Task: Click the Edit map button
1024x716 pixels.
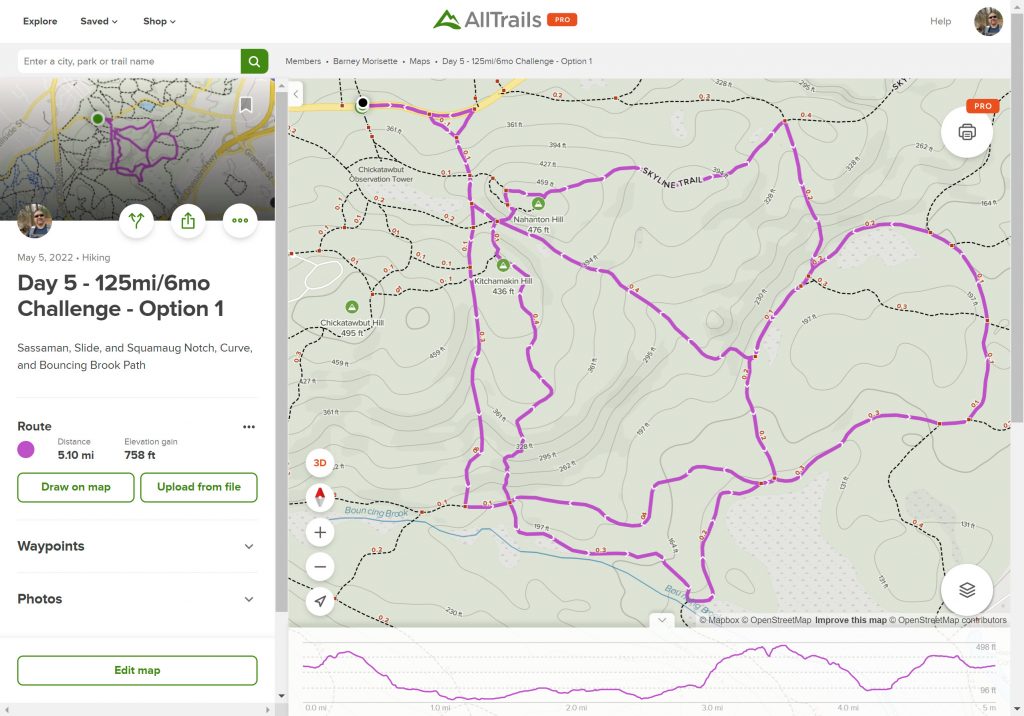Action: (137, 670)
